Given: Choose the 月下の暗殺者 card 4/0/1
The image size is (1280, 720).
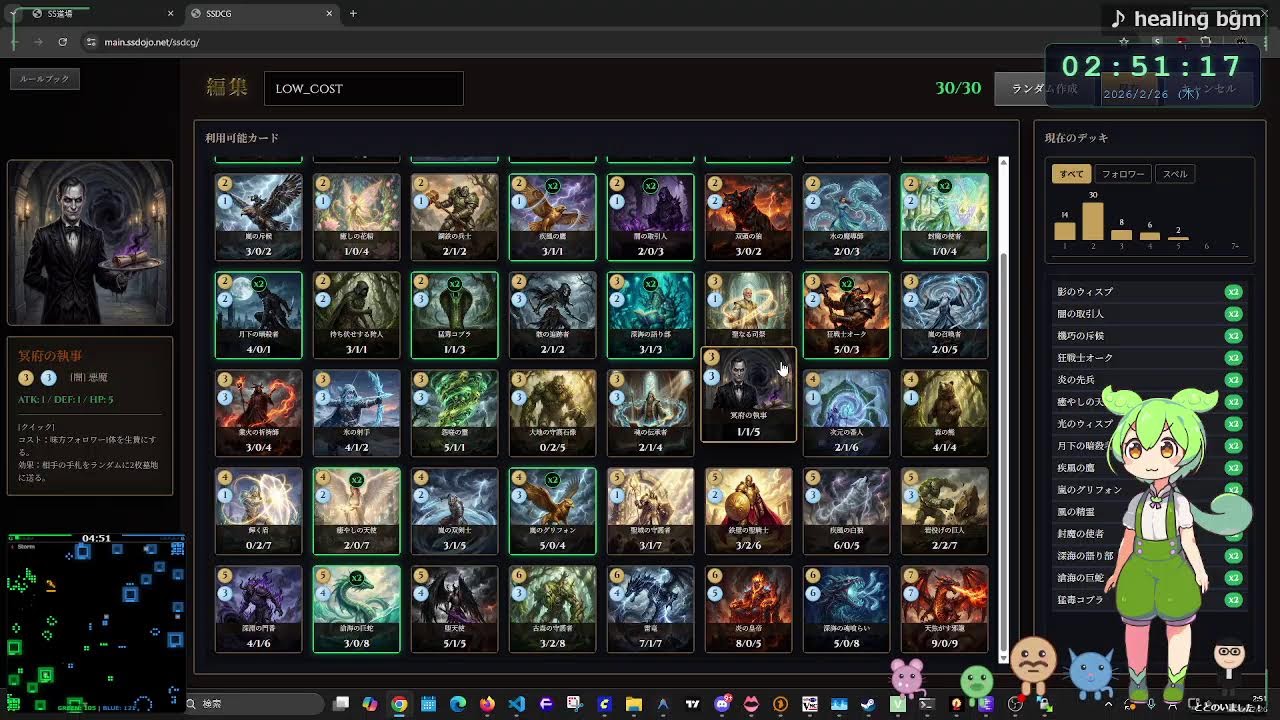Looking at the screenshot, I should point(258,315).
